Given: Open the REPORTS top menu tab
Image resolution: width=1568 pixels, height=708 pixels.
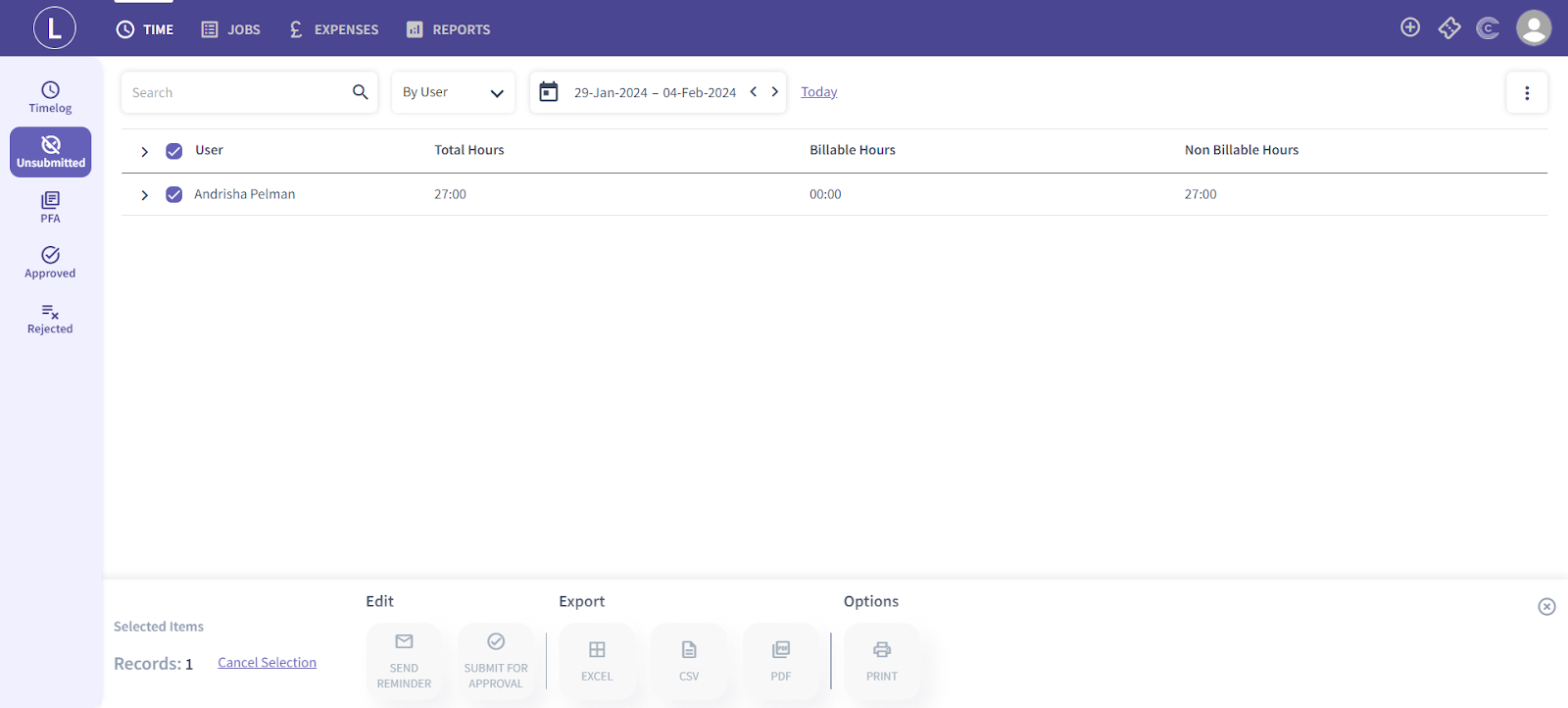Looking at the screenshot, I should [x=449, y=29].
